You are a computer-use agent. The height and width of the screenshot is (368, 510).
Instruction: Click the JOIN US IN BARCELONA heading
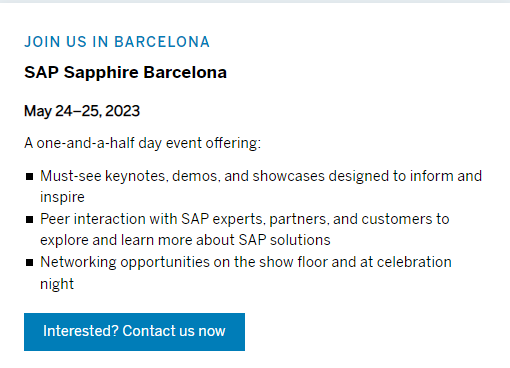click(117, 42)
